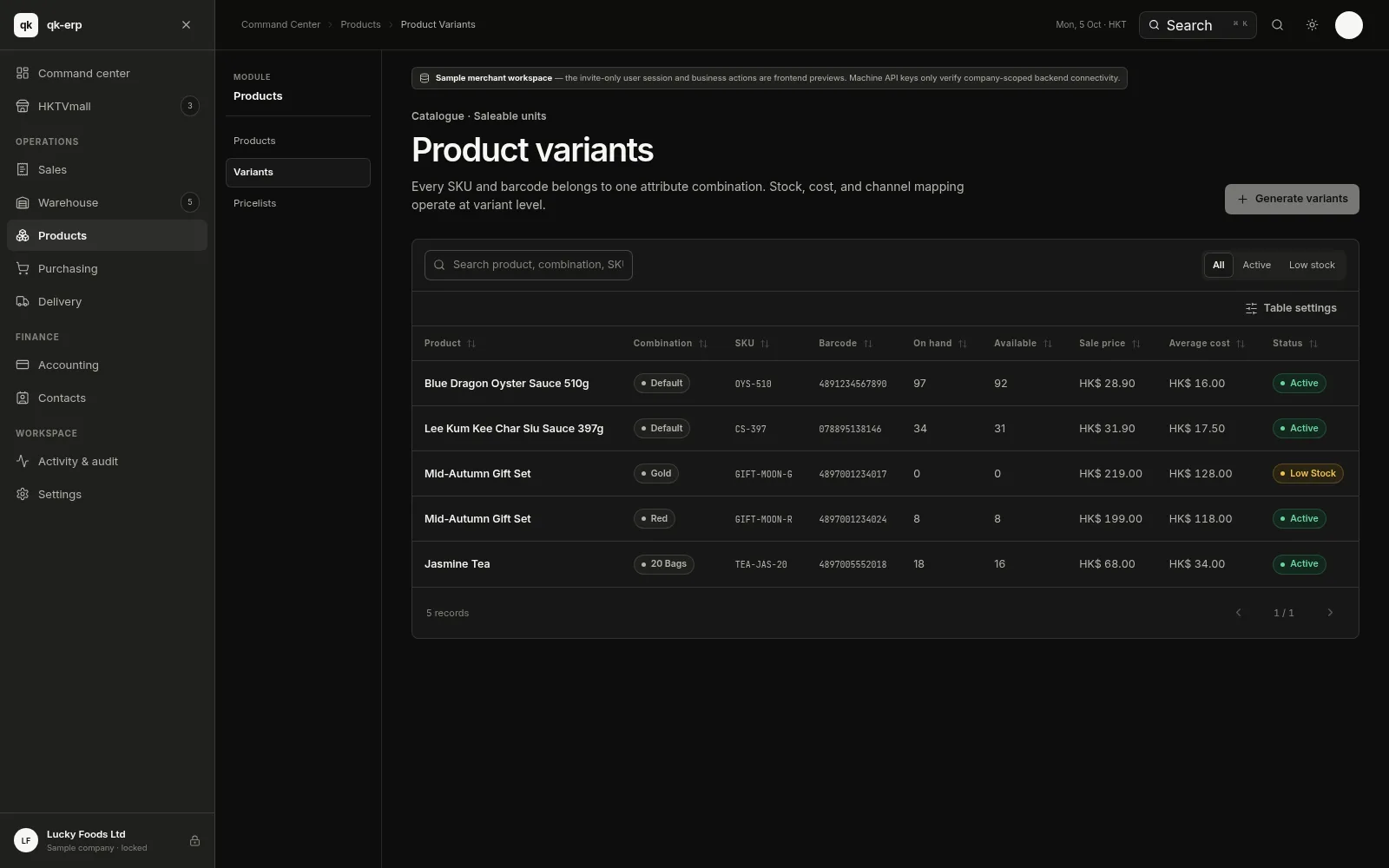
Task: Open Purchasing from the sidebar
Action: pyautogui.click(x=107, y=268)
